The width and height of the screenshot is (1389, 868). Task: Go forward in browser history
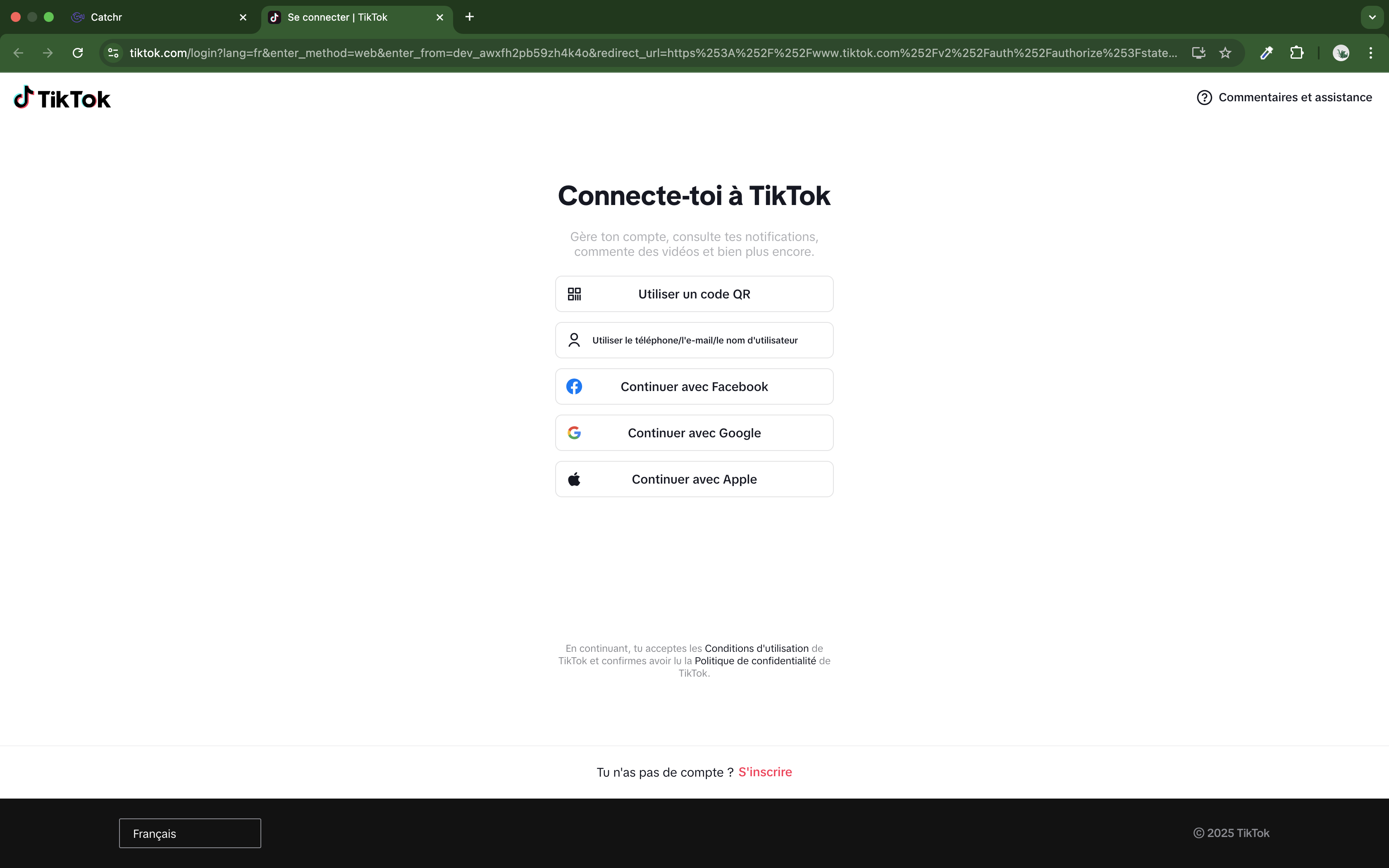(x=48, y=53)
